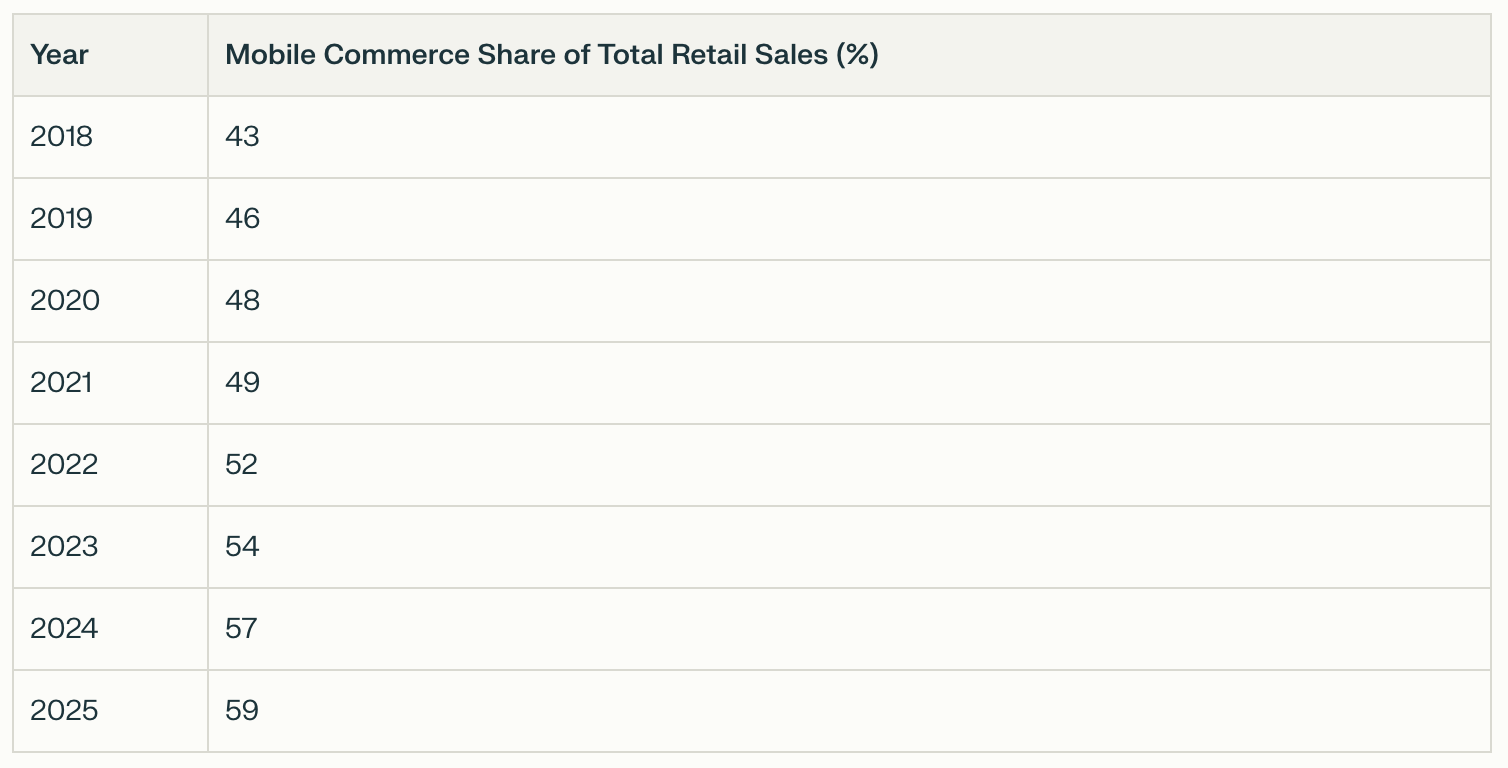Click the value 57 cell

point(849,629)
